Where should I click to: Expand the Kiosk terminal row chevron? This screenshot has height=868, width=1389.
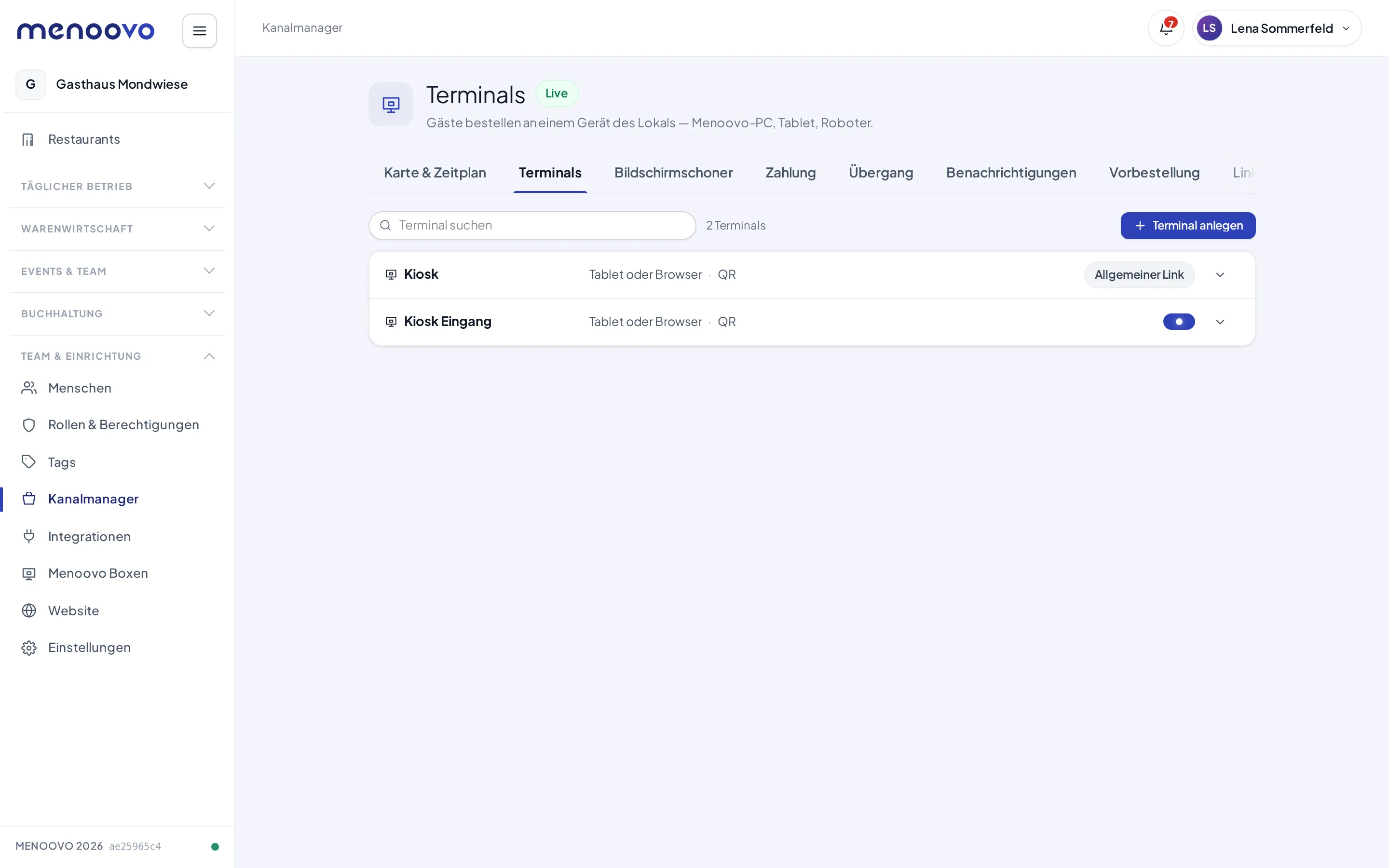pyautogui.click(x=1220, y=274)
